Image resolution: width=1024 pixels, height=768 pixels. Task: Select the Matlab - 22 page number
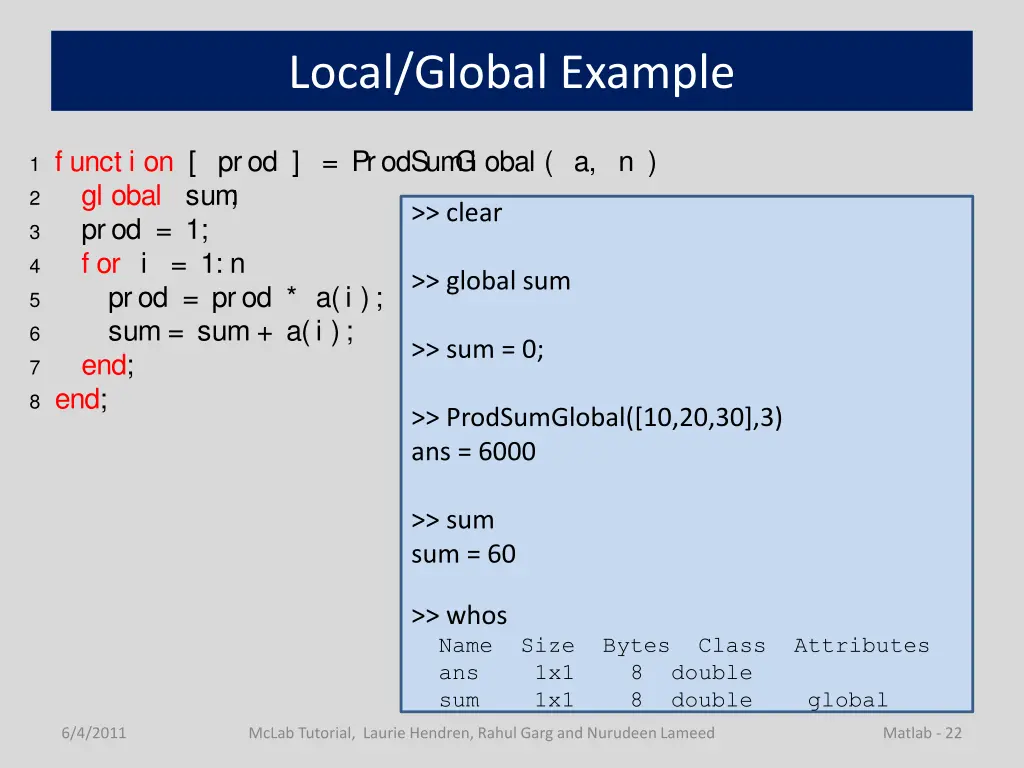point(920,733)
